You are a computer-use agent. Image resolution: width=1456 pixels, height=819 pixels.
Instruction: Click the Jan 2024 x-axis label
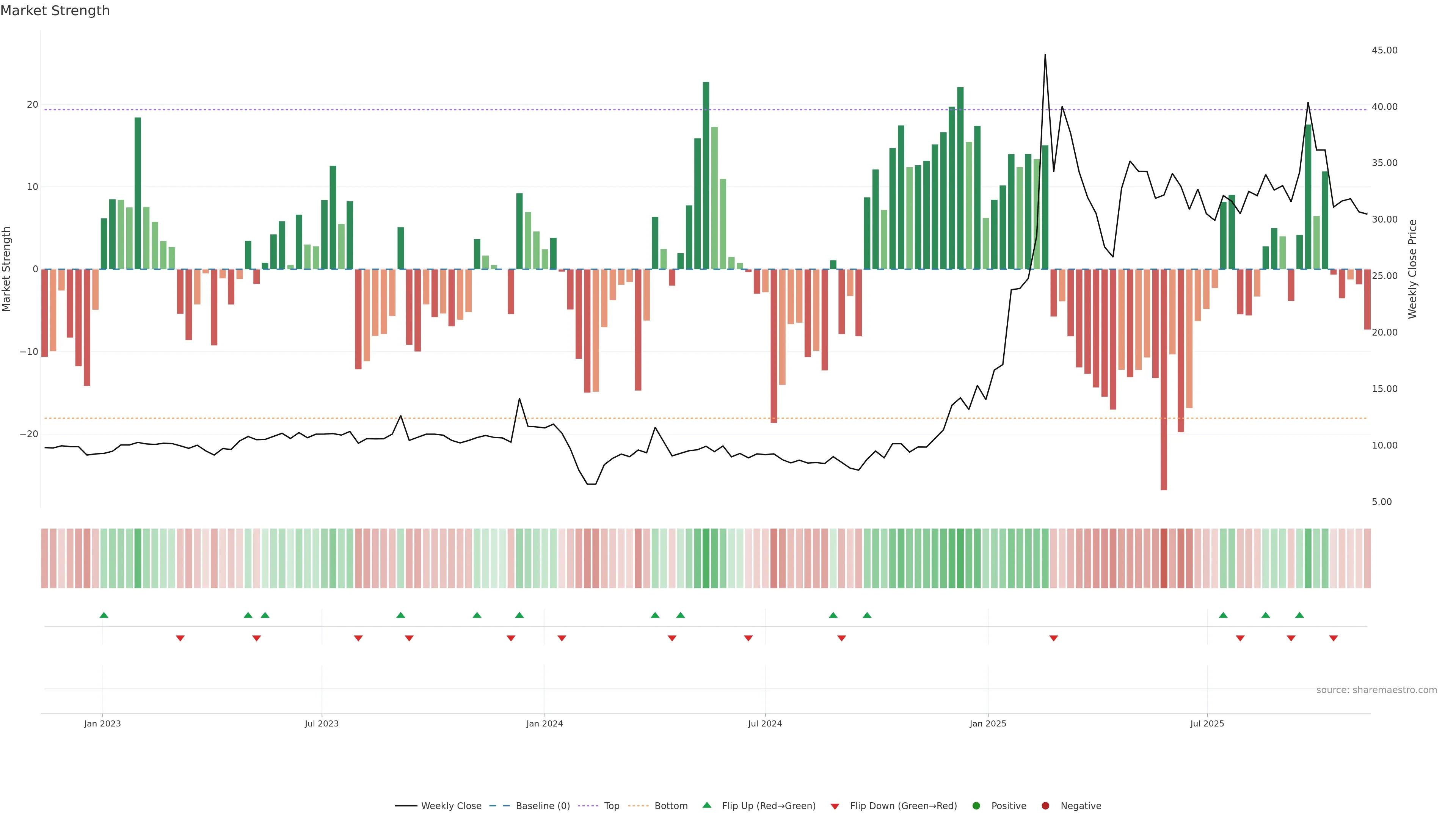pos(544,723)
